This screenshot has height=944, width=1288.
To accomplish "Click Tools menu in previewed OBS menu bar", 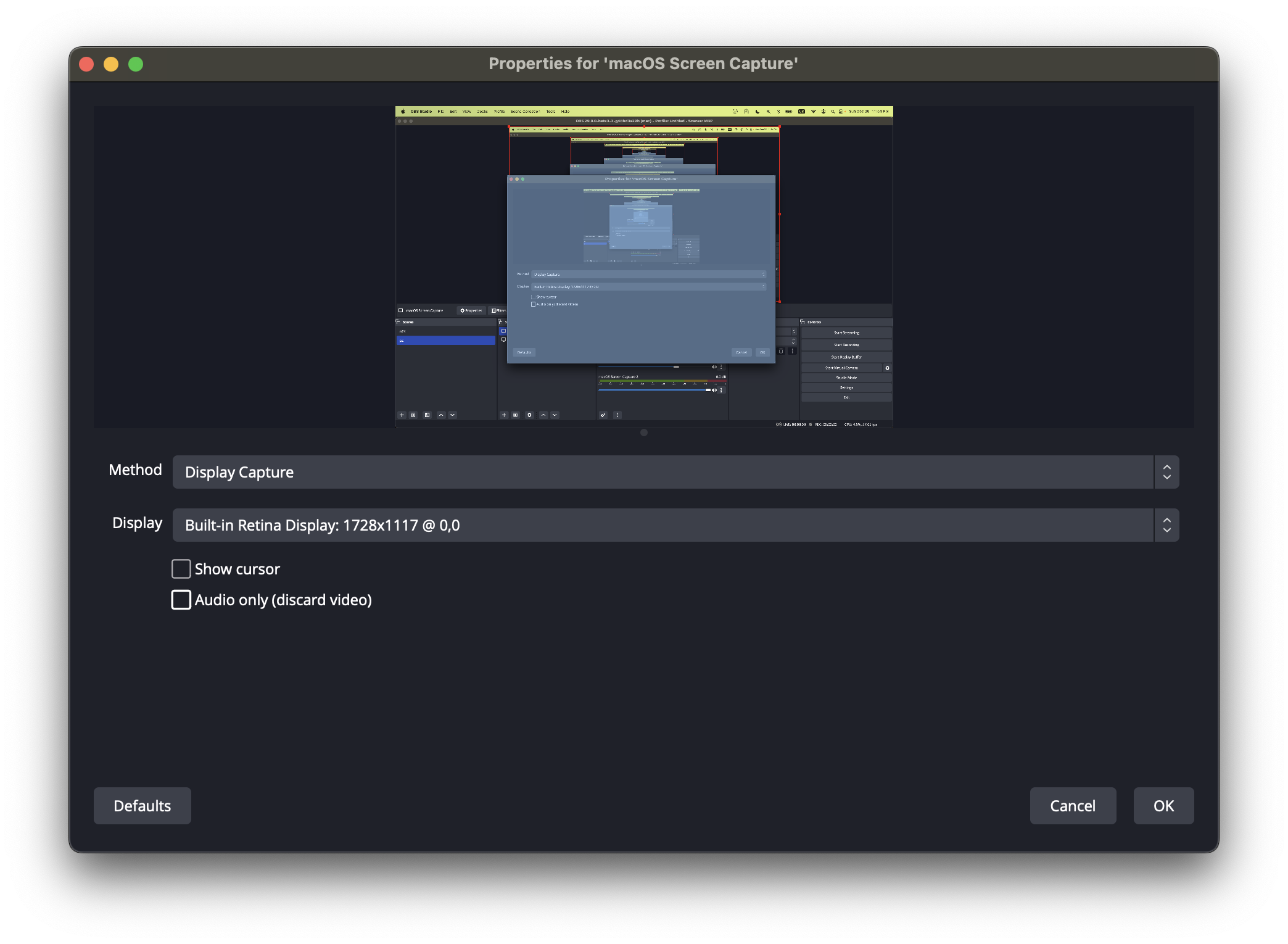I will [x=550, y=112].
